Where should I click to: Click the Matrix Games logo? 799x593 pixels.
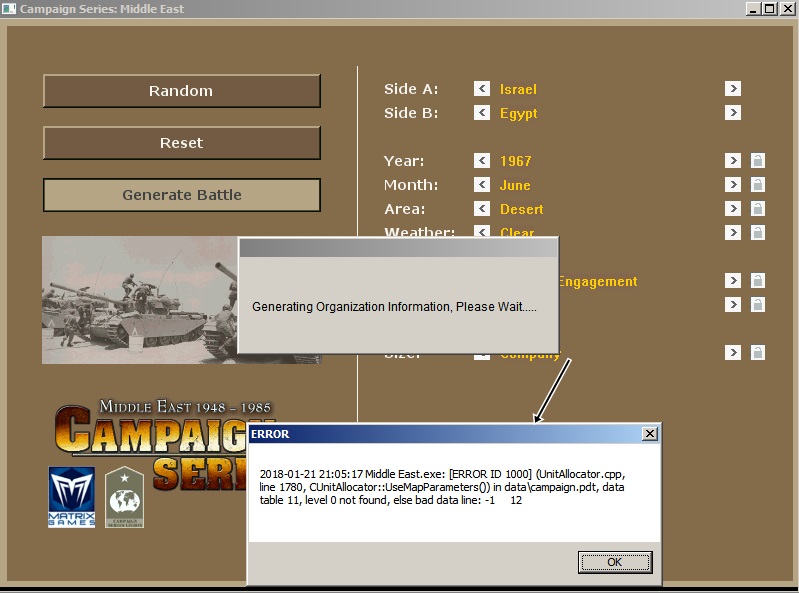[x=72, y=497]
